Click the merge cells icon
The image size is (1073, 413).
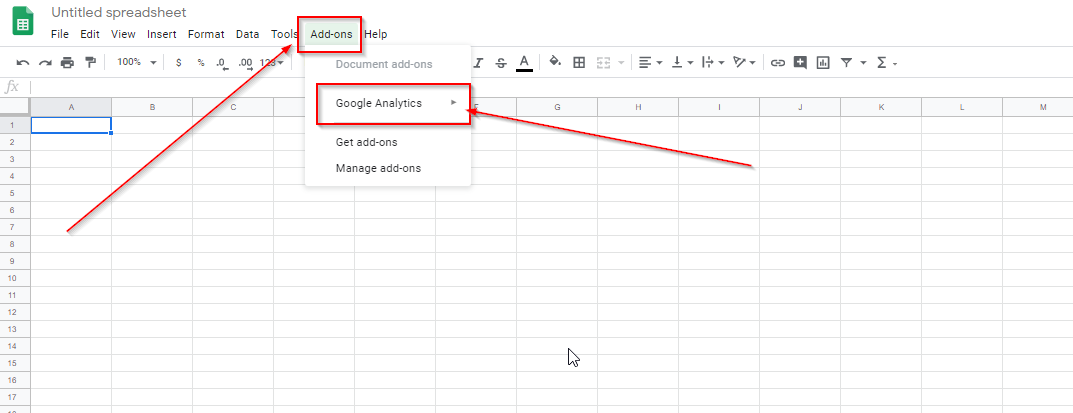coord(603,63)
